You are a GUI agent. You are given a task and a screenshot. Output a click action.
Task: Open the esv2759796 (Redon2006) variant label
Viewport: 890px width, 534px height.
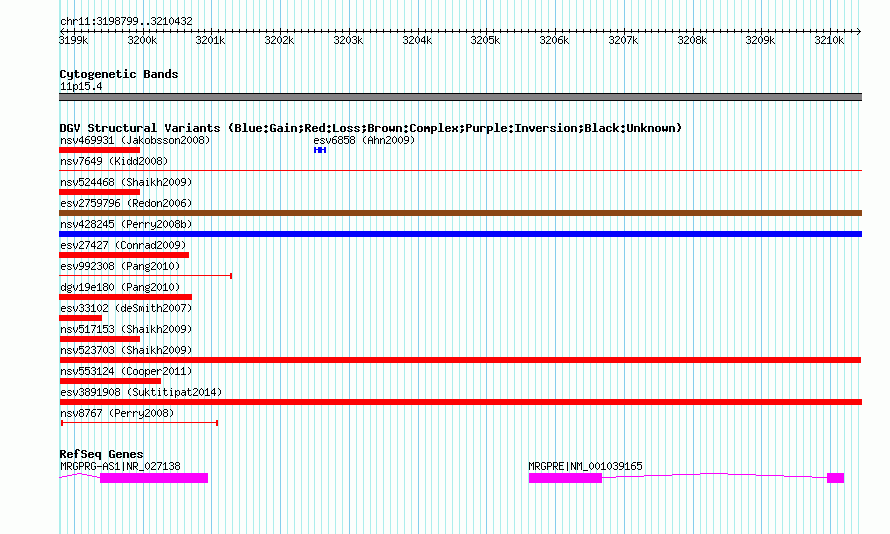[x=126, y=203]
